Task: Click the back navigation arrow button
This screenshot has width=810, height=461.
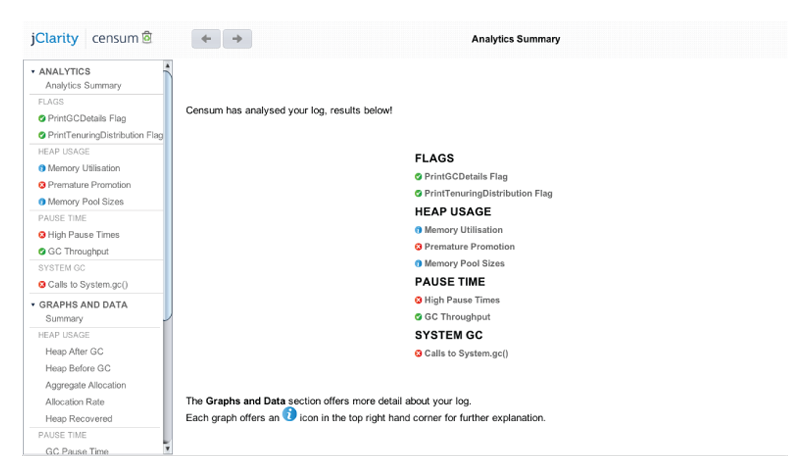Action: coord(206,39)
